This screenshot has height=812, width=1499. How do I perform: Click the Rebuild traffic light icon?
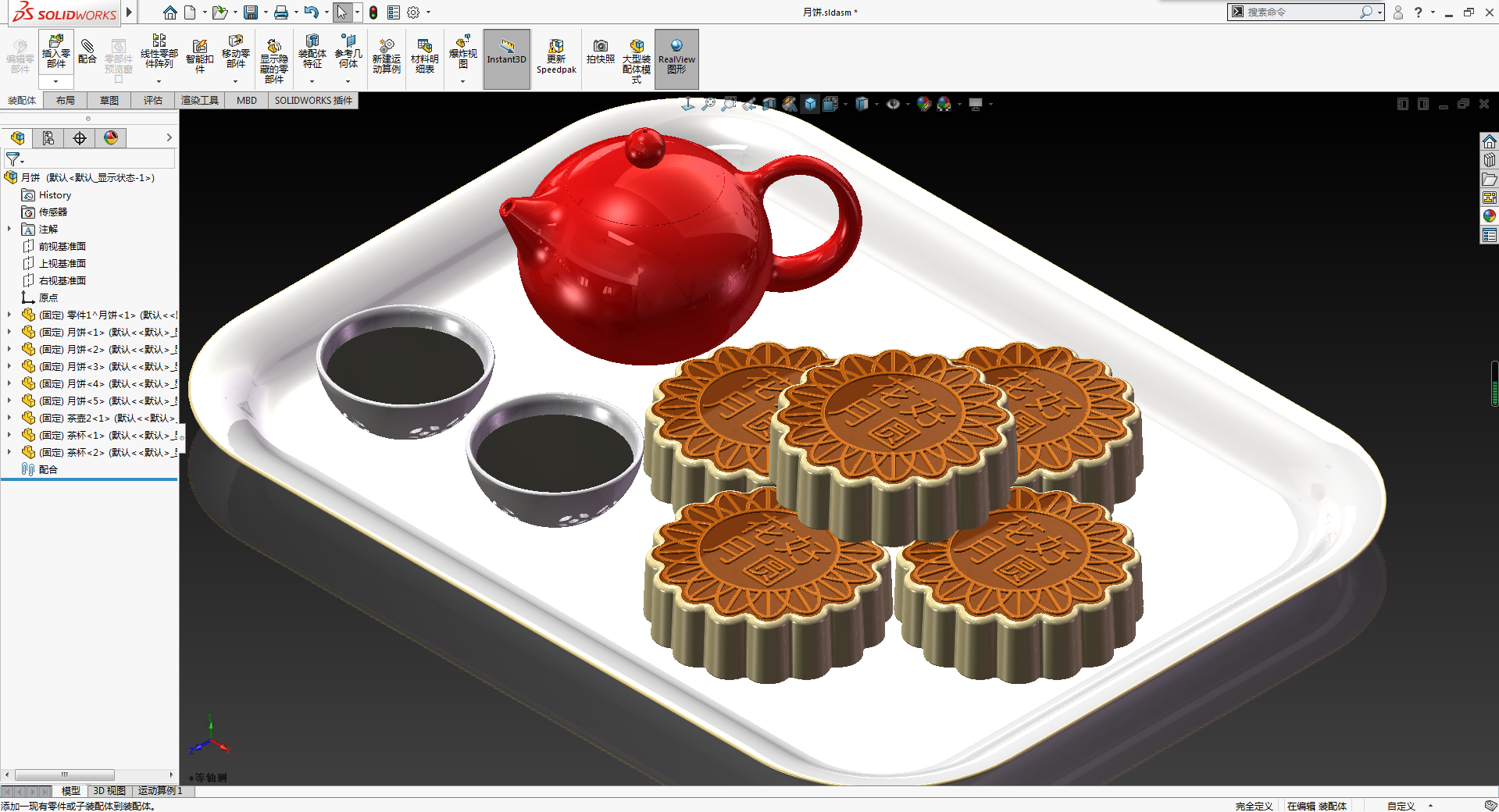click(x=373, y=12)
